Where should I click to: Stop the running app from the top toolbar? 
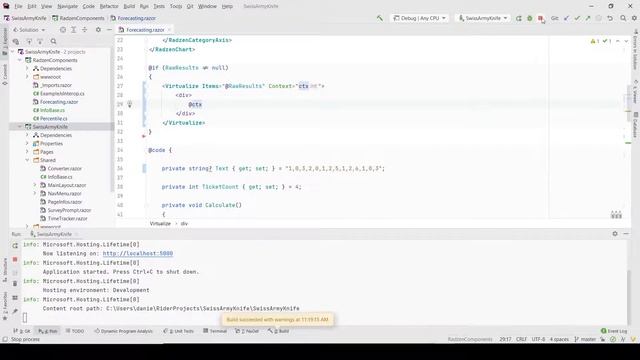[540, 18]
